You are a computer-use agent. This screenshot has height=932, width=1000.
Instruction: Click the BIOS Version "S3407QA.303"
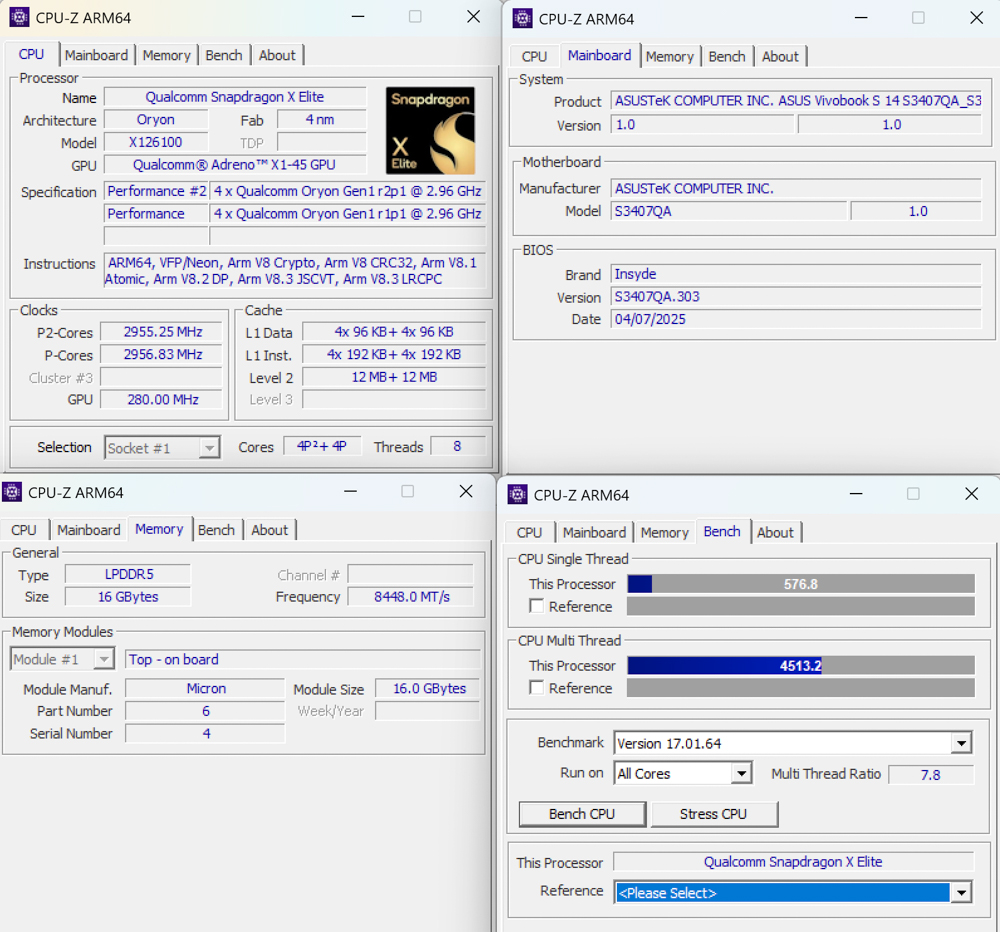[796, 297]
